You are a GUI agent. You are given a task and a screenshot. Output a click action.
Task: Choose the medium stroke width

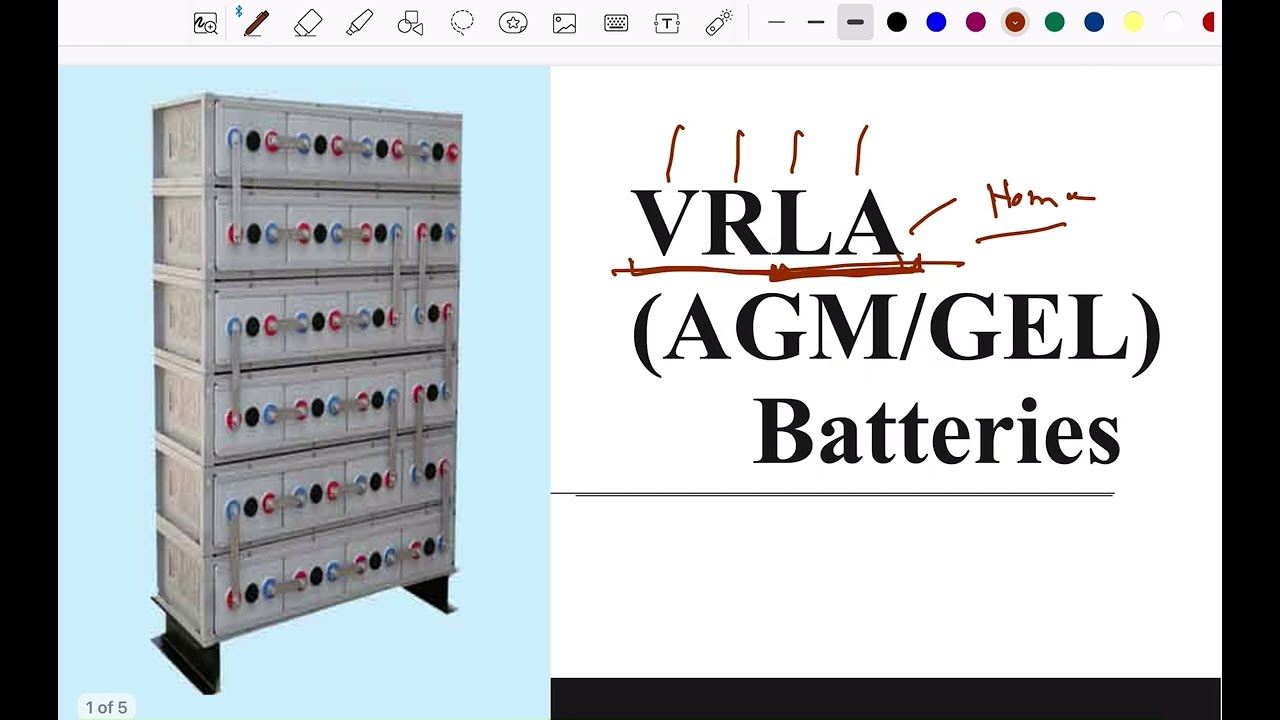[x=816, y=22]
